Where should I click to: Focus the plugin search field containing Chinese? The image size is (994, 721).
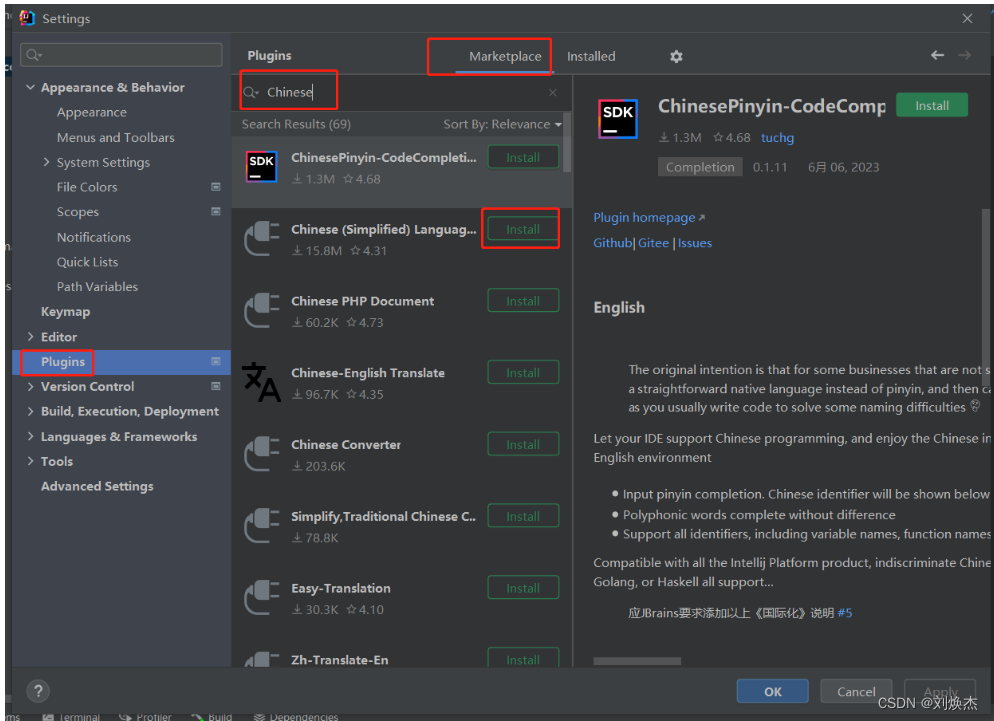point(401,93)
